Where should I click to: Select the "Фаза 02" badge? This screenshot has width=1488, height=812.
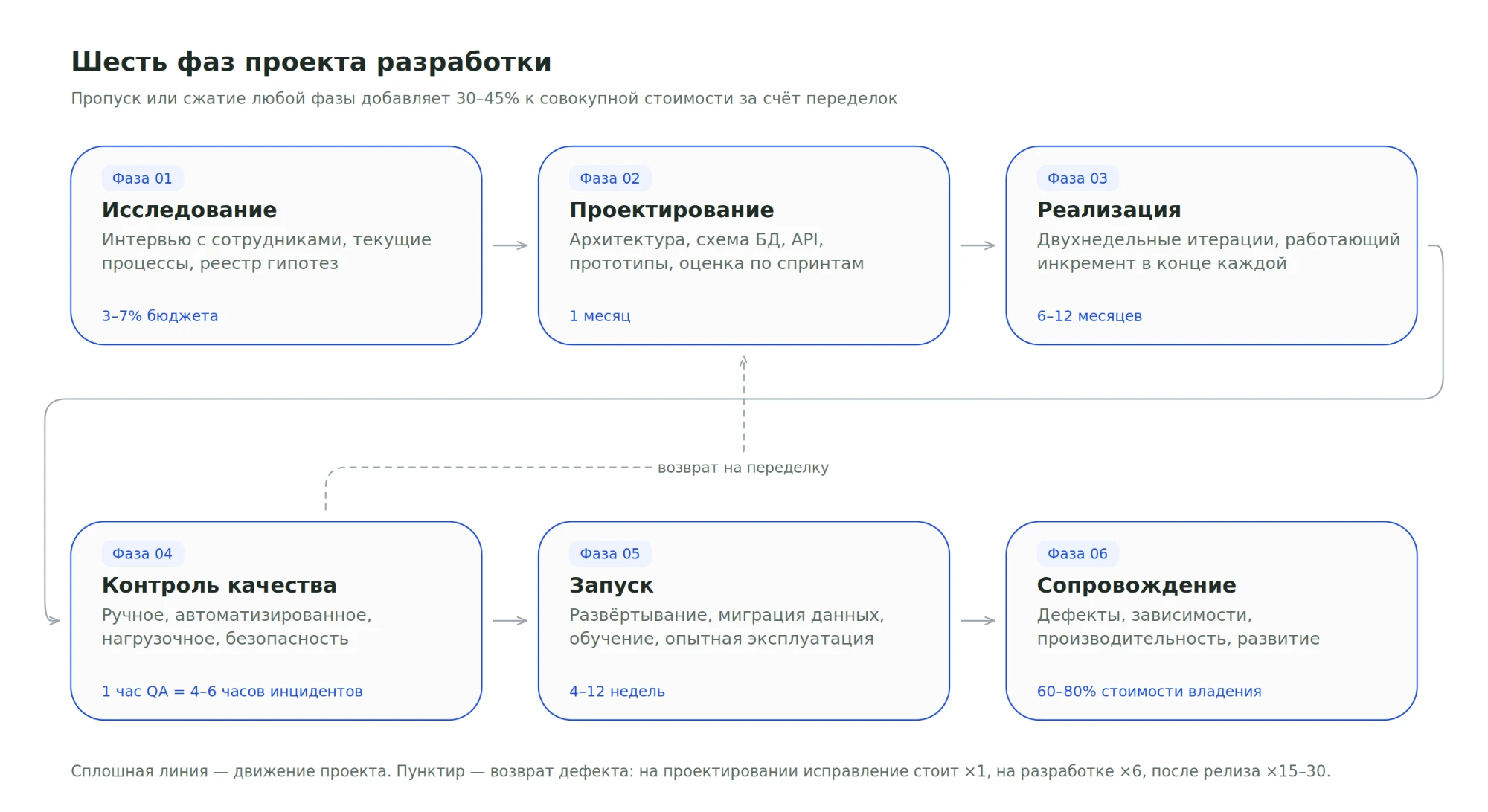pyautogui.click(x=610, y=178)
